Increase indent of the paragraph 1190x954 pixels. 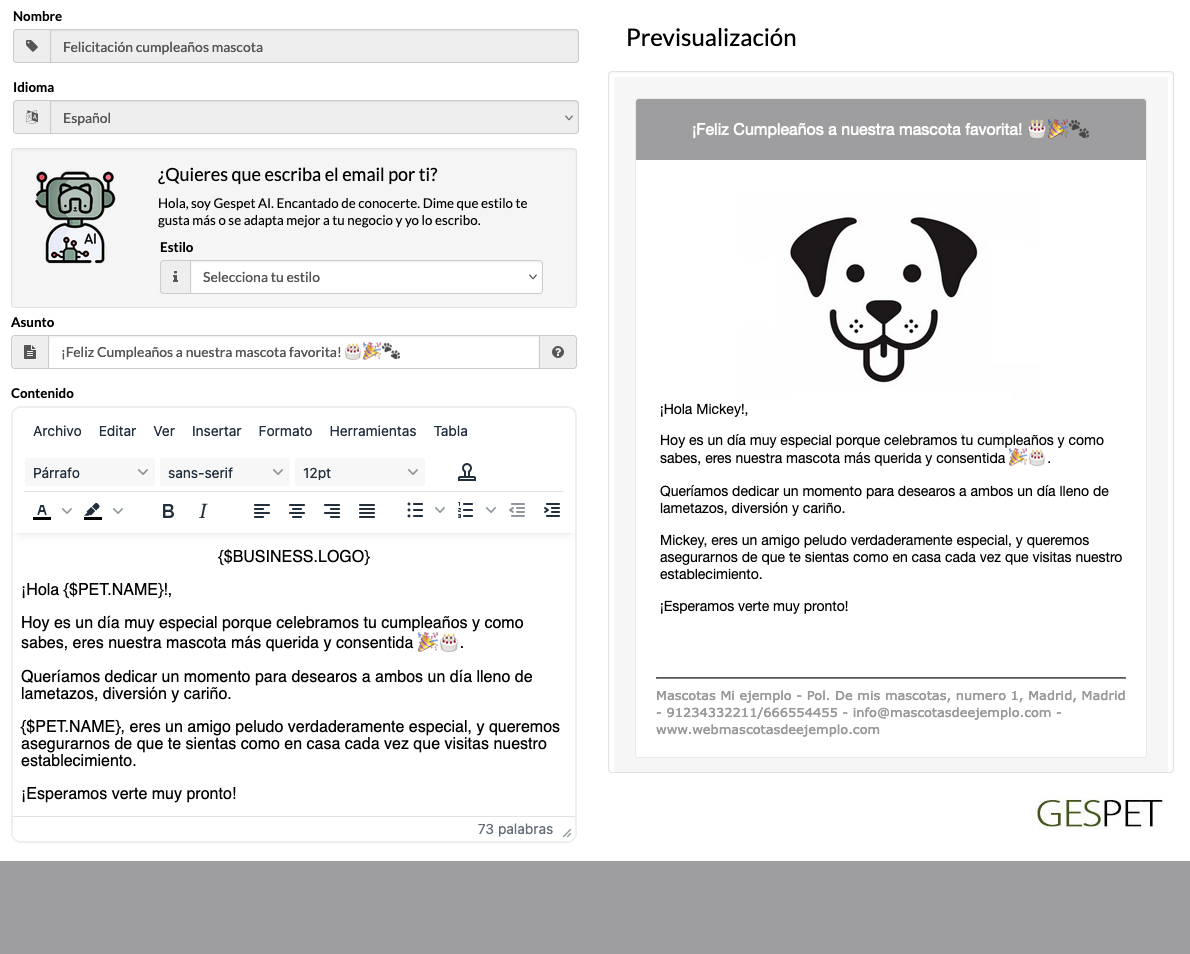click(x=551, y=511)
